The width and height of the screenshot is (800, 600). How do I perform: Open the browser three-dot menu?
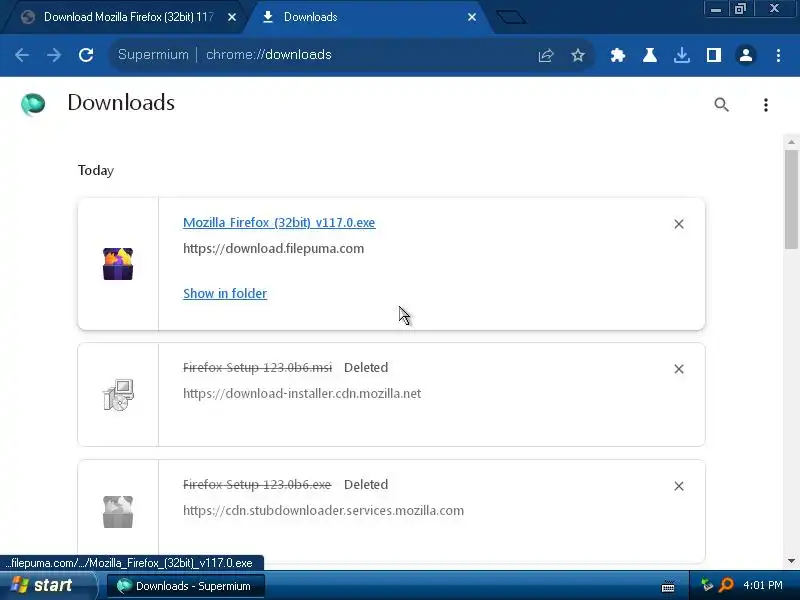(778, 55)
